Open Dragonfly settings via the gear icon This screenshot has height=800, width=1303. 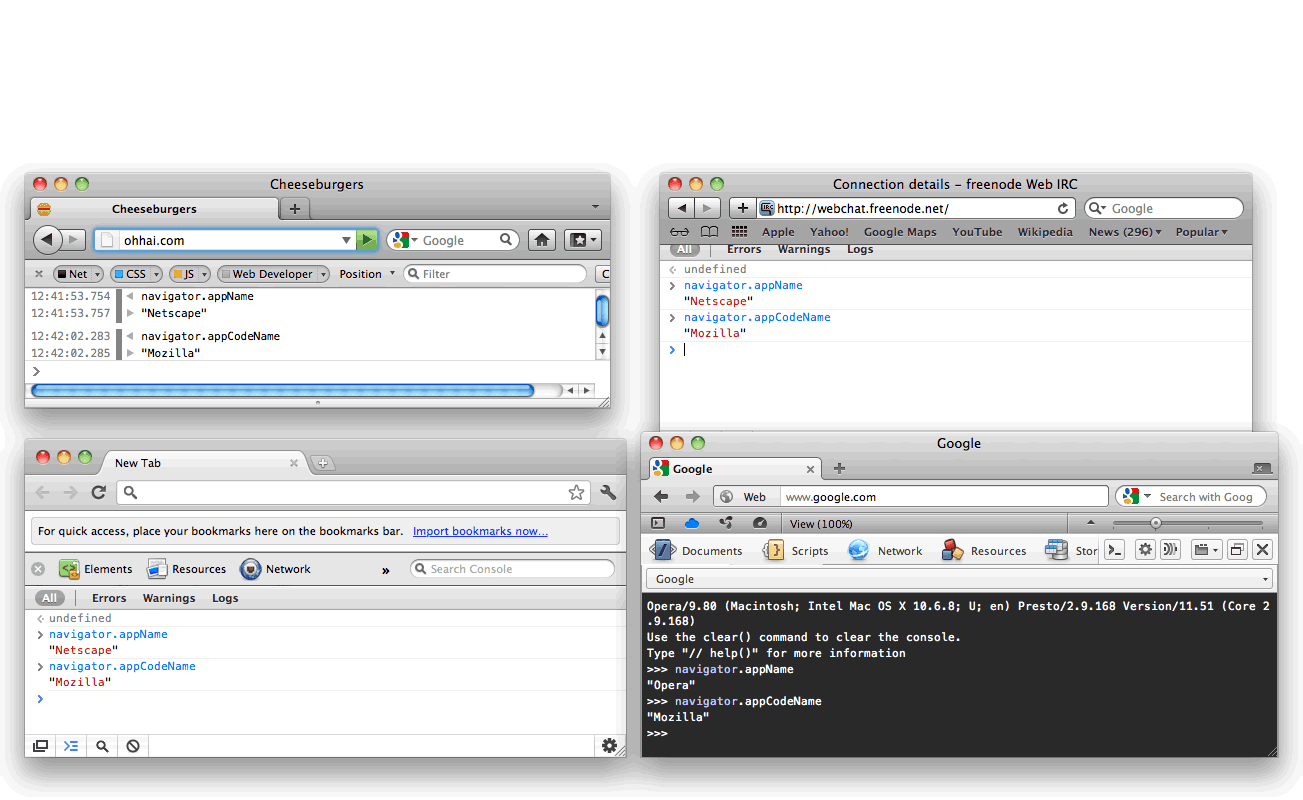[1144, 550]
